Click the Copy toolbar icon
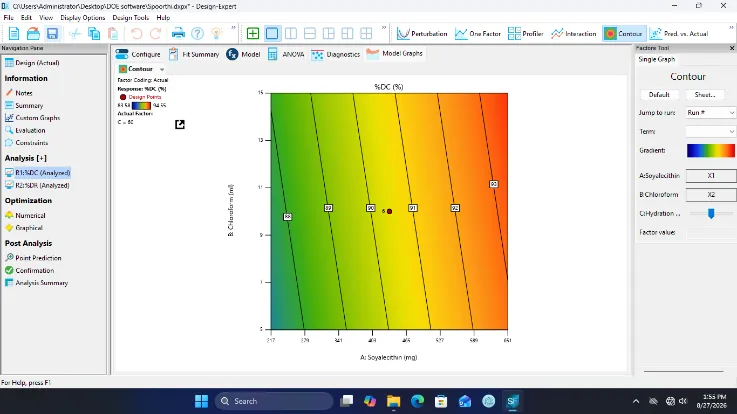 pos(94,33)
